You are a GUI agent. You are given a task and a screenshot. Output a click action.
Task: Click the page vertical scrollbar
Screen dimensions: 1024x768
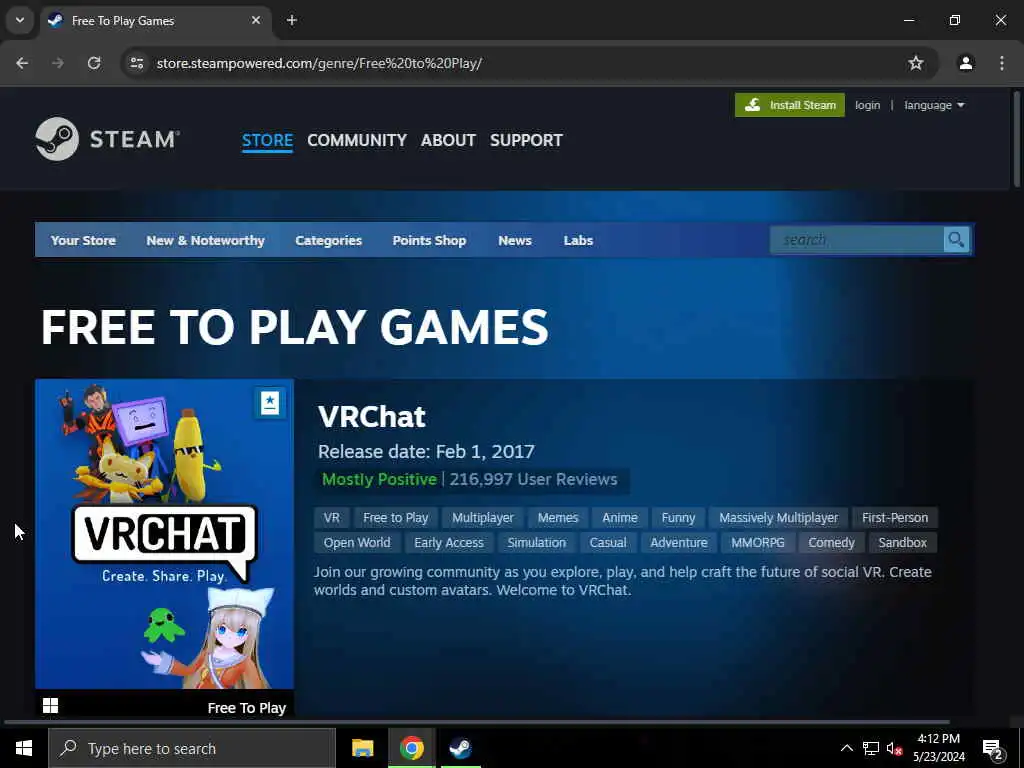[1016, 138]
